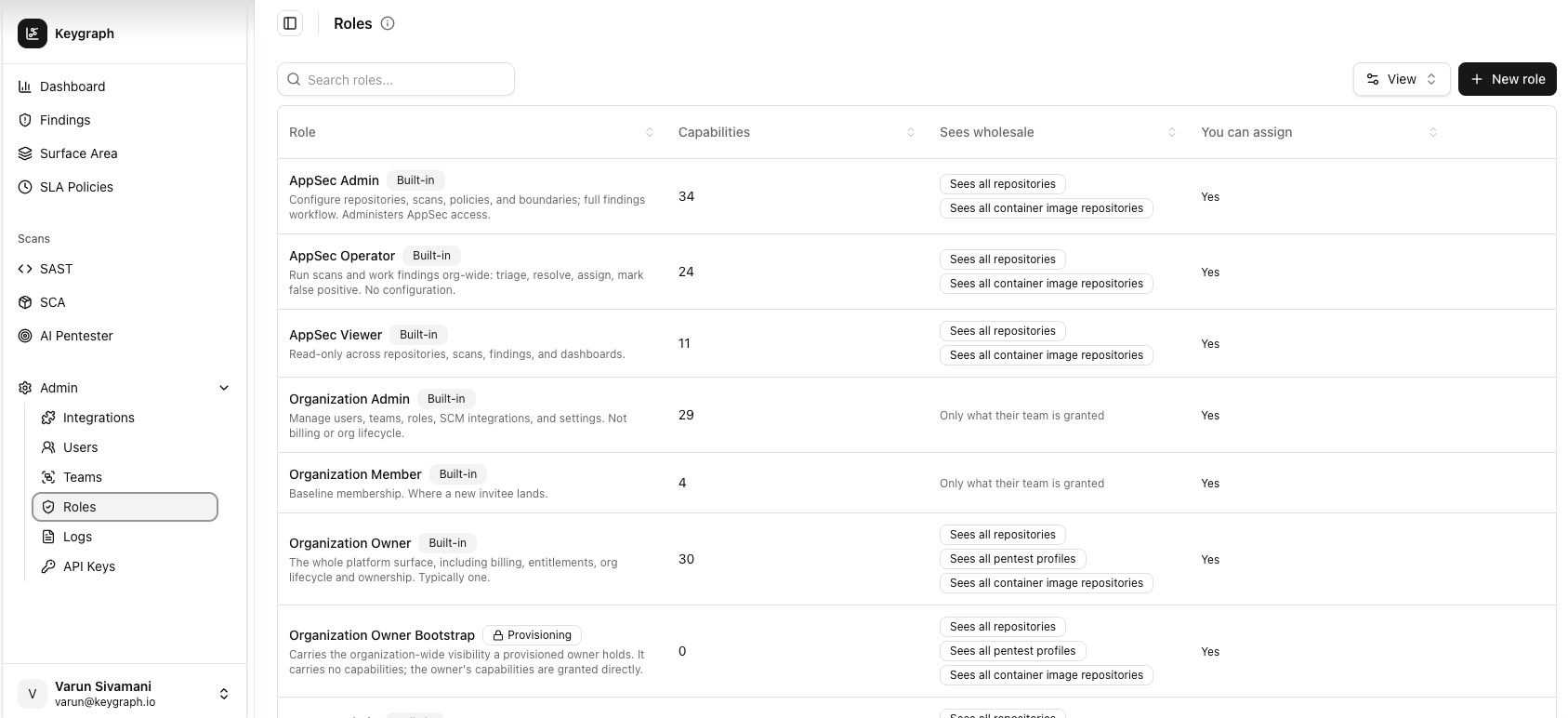Click the SLA Policies clock icon

pyautogui.click(x=25, y=187)
